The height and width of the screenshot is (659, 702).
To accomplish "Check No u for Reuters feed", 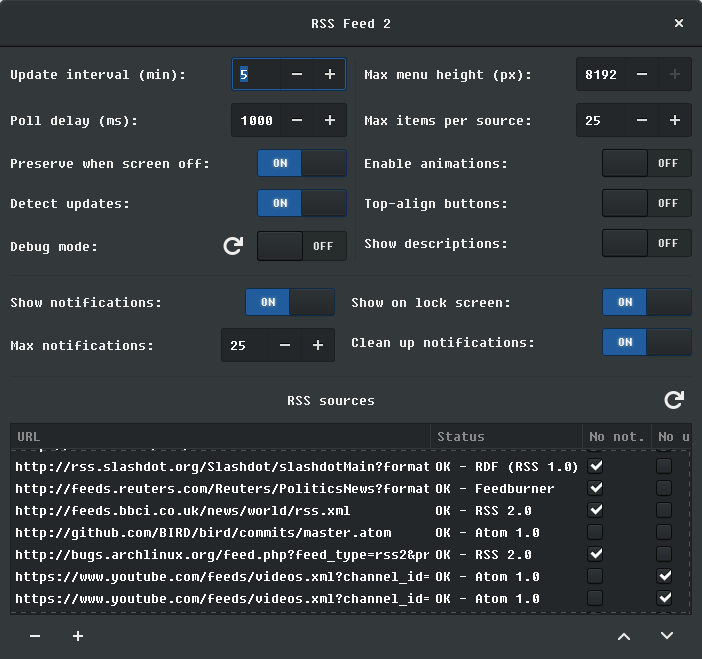I will pyautogui.click(x=664, y=488).
